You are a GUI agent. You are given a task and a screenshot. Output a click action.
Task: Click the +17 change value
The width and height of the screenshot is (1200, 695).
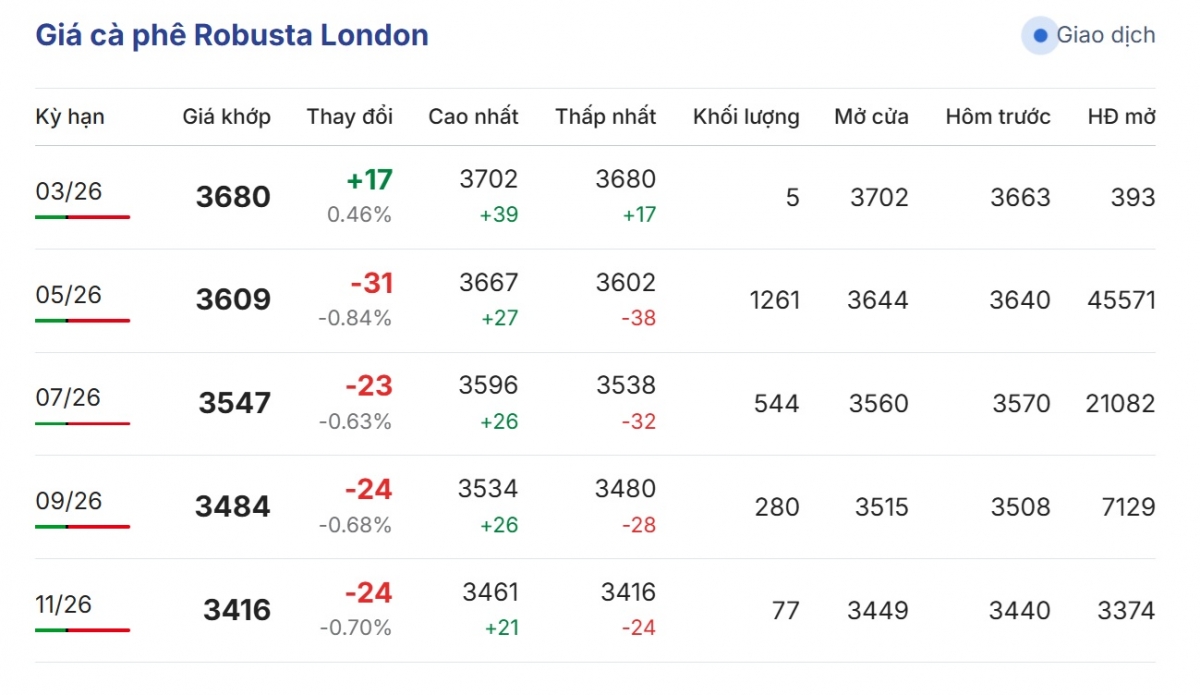[x=369, y=181]
